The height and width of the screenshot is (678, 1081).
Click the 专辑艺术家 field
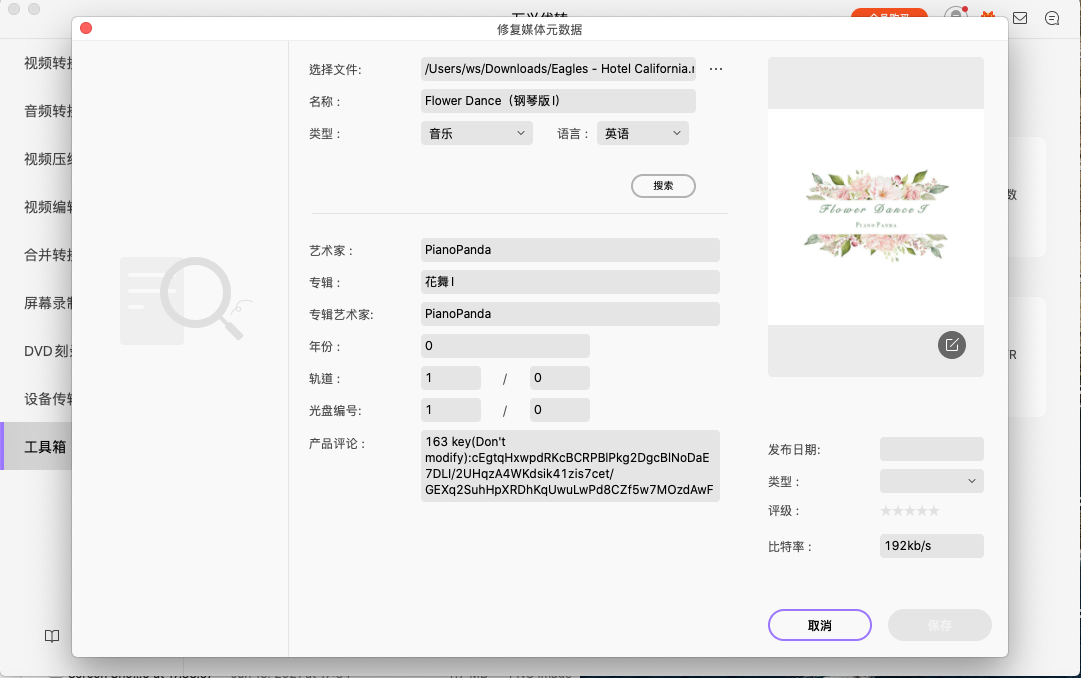pos(570,314)
